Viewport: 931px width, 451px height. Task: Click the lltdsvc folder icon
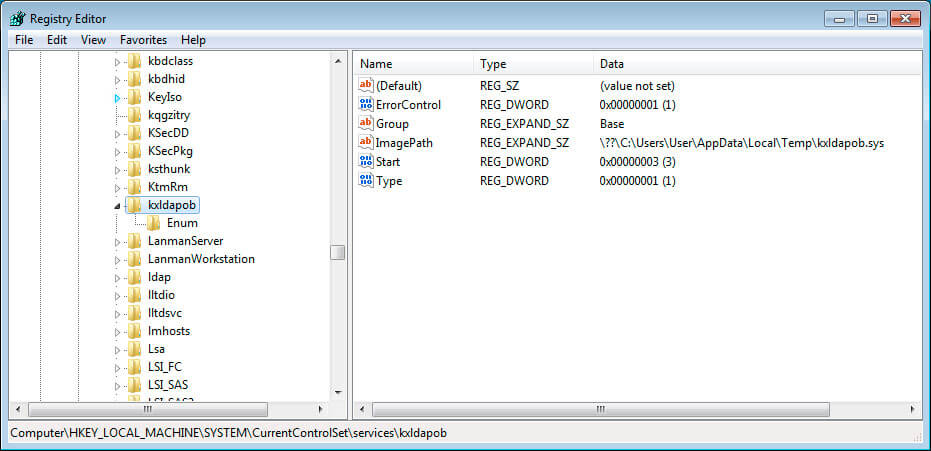coord(135,313)
